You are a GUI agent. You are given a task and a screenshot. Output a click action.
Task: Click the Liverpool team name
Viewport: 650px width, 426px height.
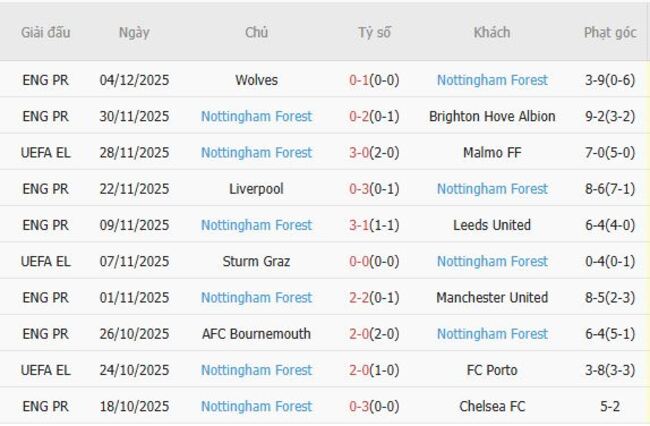[x=256, y=189]
